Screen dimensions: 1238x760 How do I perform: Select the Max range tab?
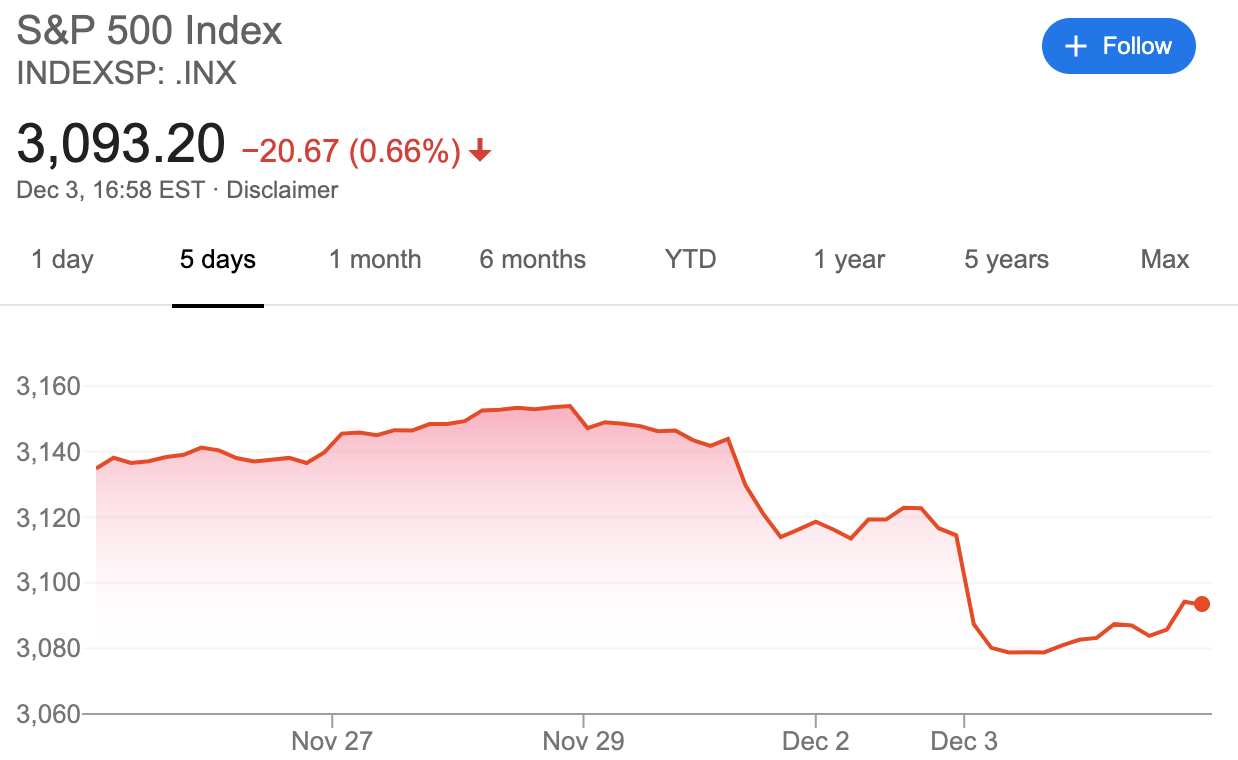tap(1165, 260)
